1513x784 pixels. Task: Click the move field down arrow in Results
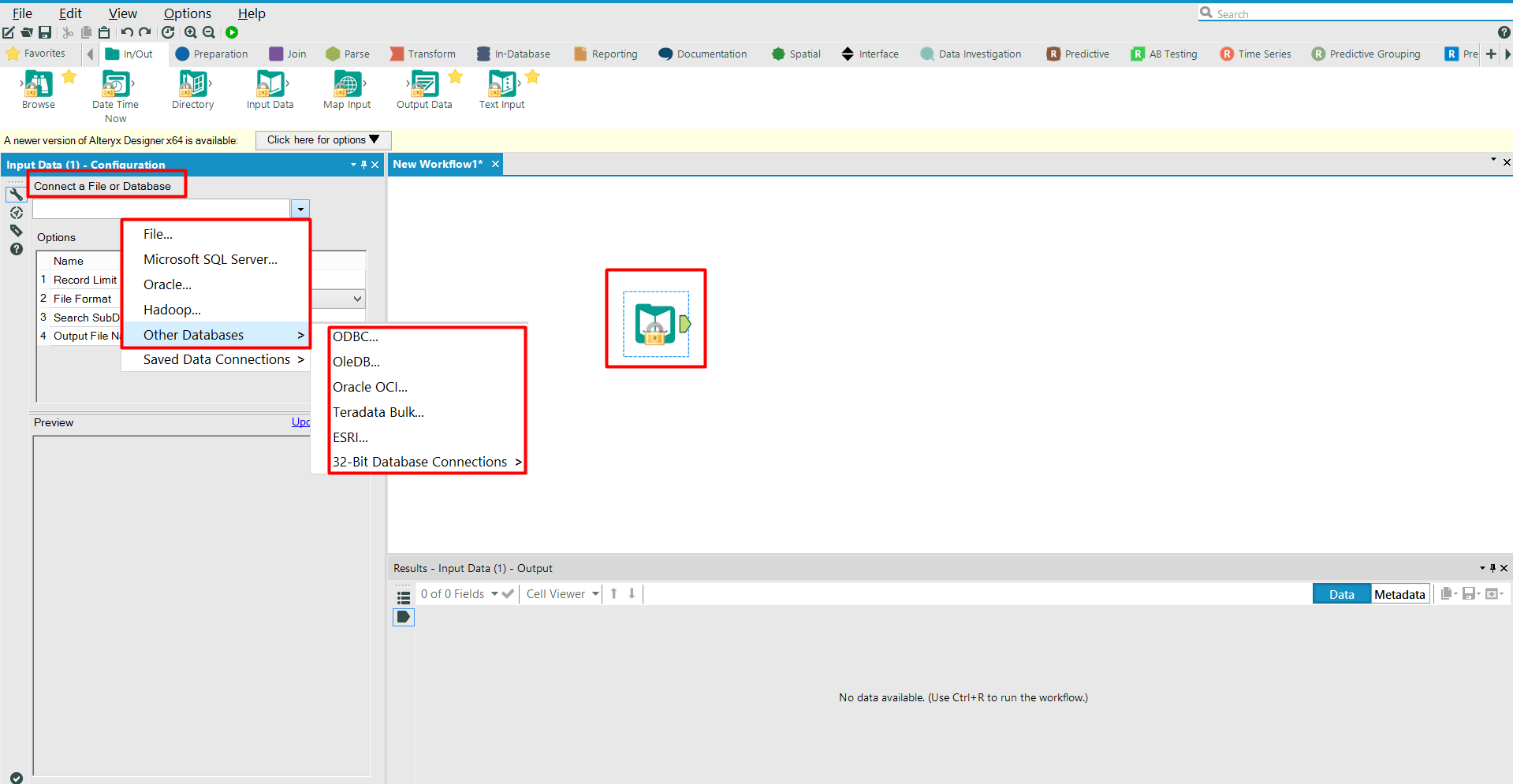(632, 594)
